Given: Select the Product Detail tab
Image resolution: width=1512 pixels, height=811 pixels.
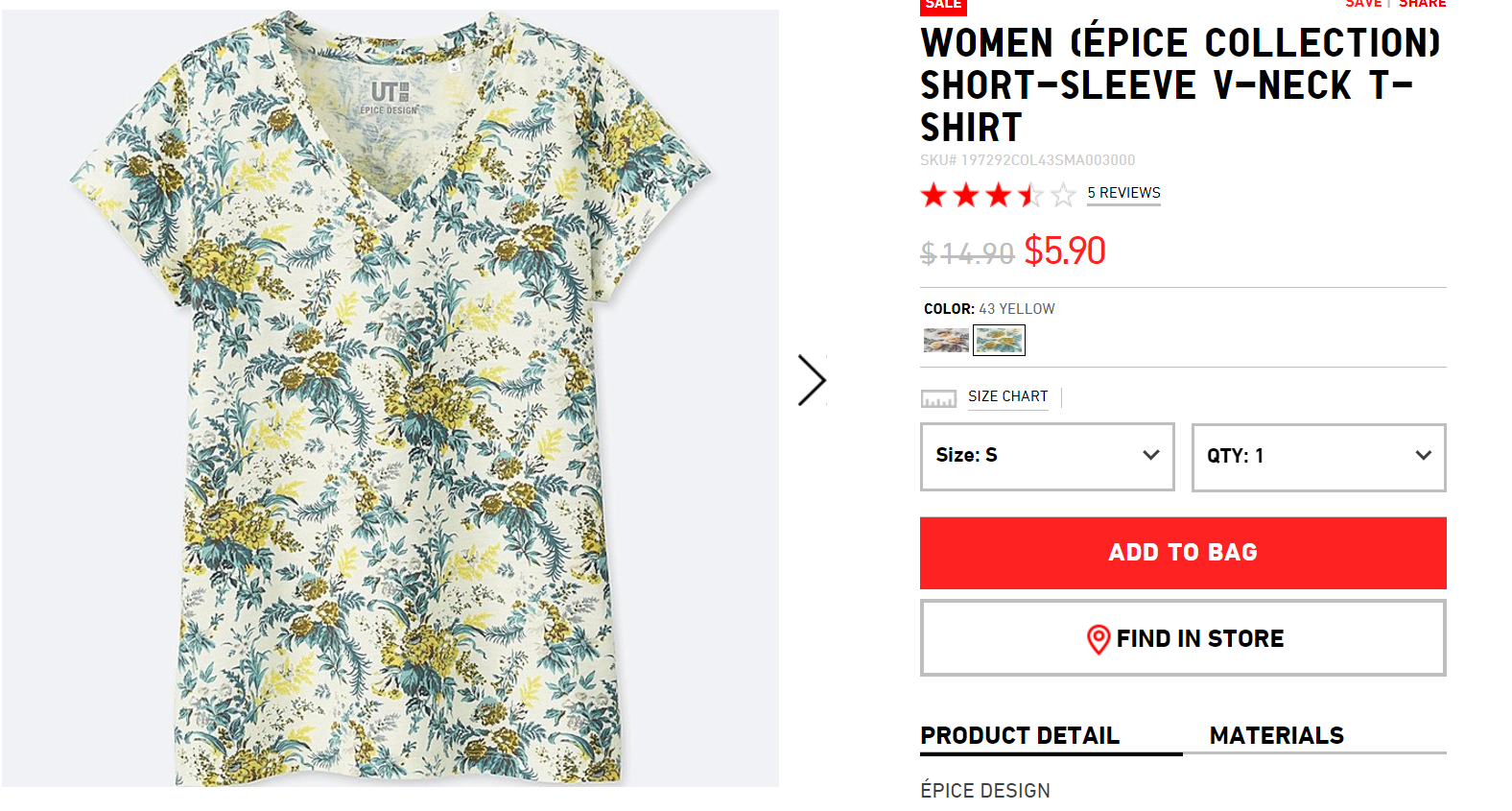Looking at the screenshot, I should [x=1020, y=736].
